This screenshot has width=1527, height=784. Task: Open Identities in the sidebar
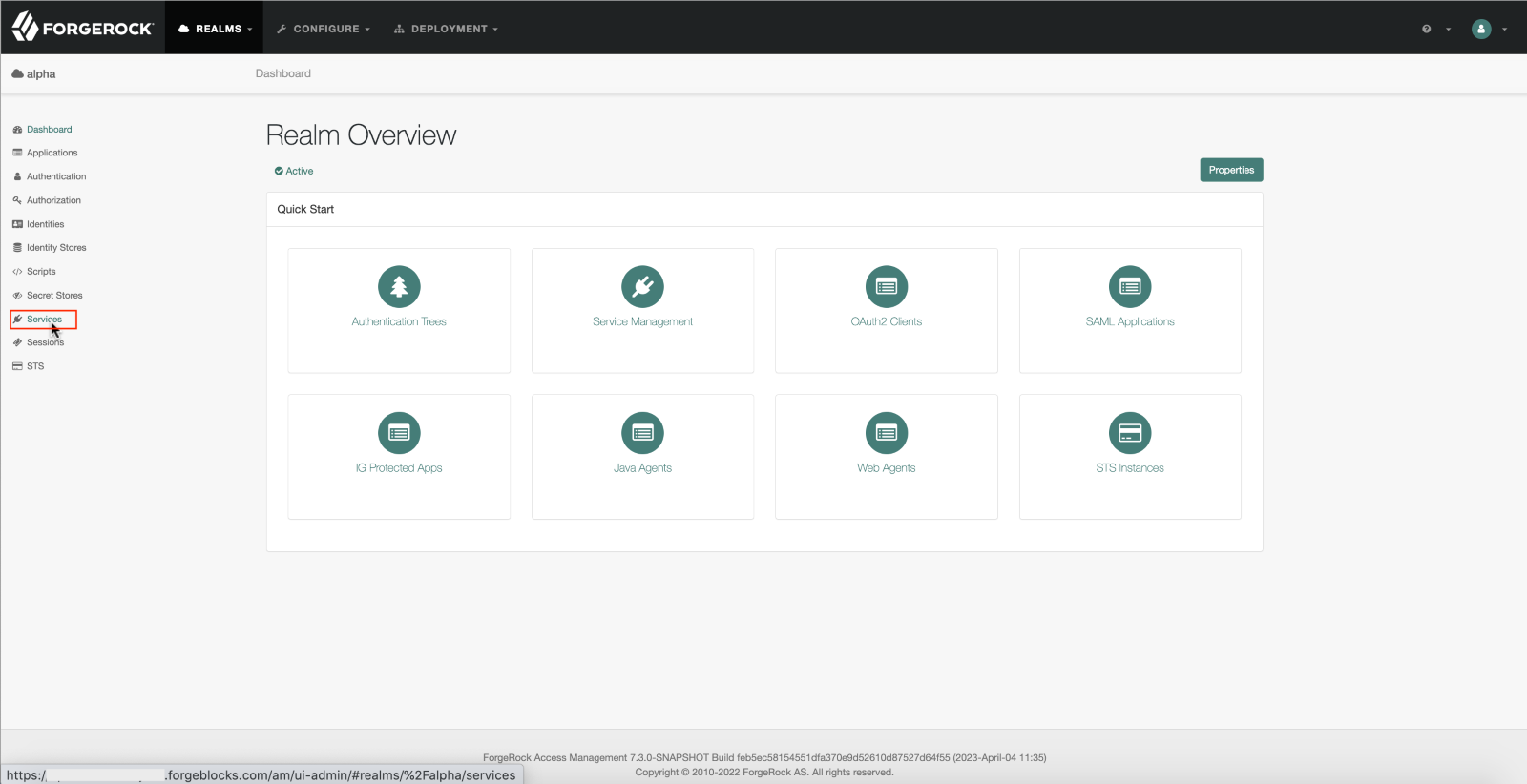click(46, 224)
